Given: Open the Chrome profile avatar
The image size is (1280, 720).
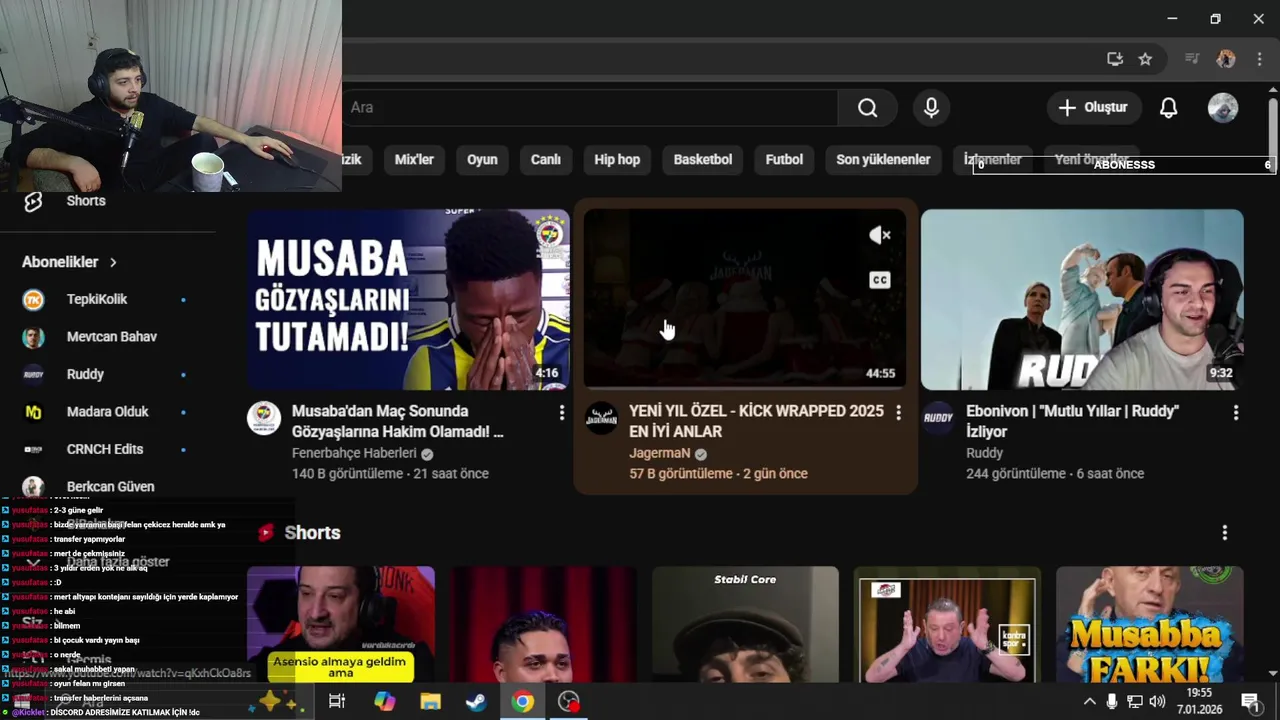Looking at the screenshot, I should [x=1226, y=59].
